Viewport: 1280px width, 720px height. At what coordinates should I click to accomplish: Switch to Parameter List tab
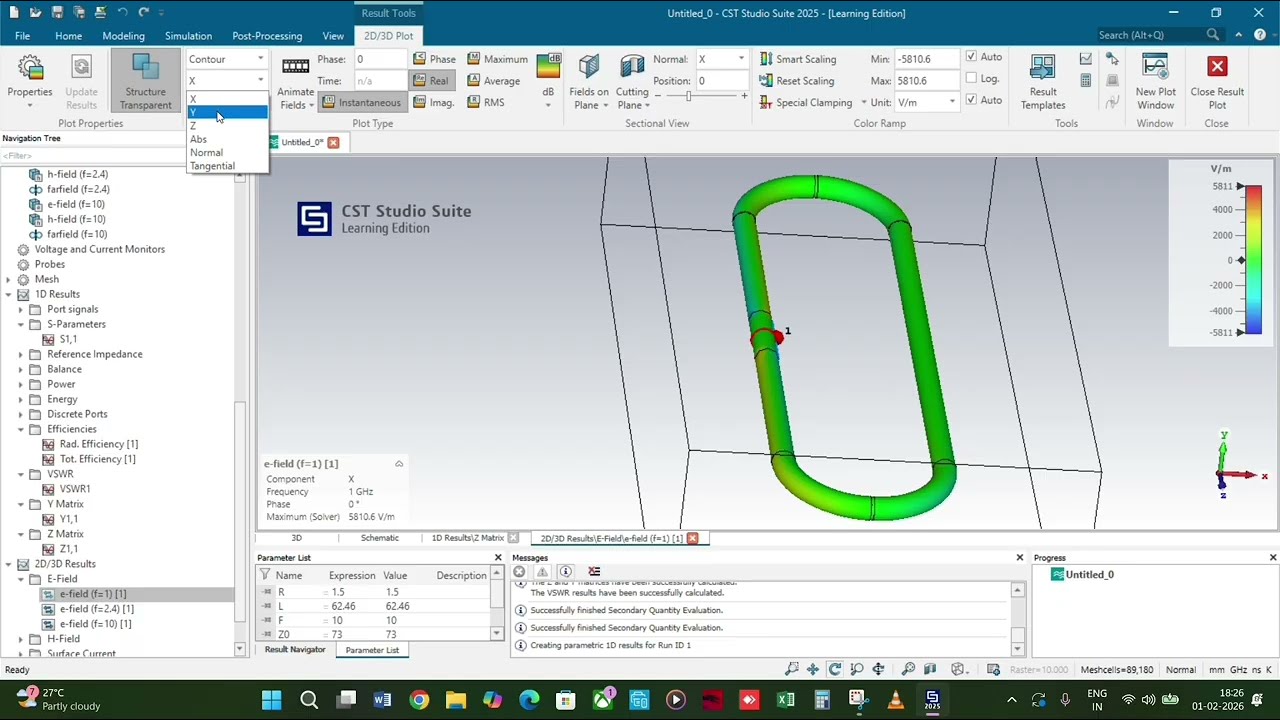(x=372, y=650)
